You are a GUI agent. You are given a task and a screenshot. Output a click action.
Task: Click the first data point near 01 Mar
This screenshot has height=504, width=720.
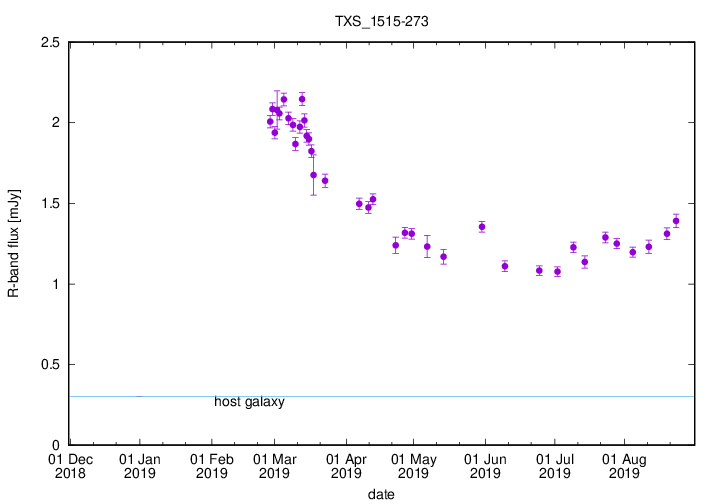tap(270, 121)
